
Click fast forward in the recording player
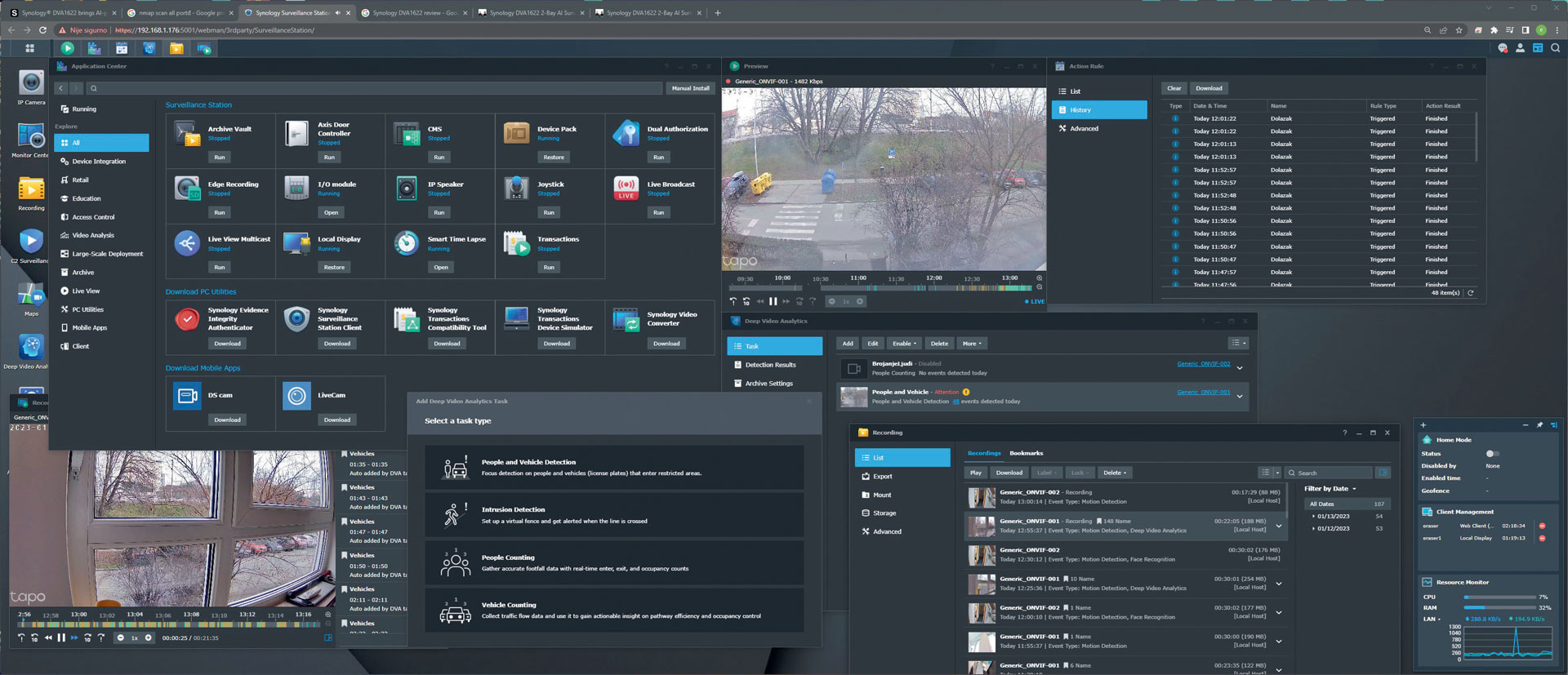point(74,637)
